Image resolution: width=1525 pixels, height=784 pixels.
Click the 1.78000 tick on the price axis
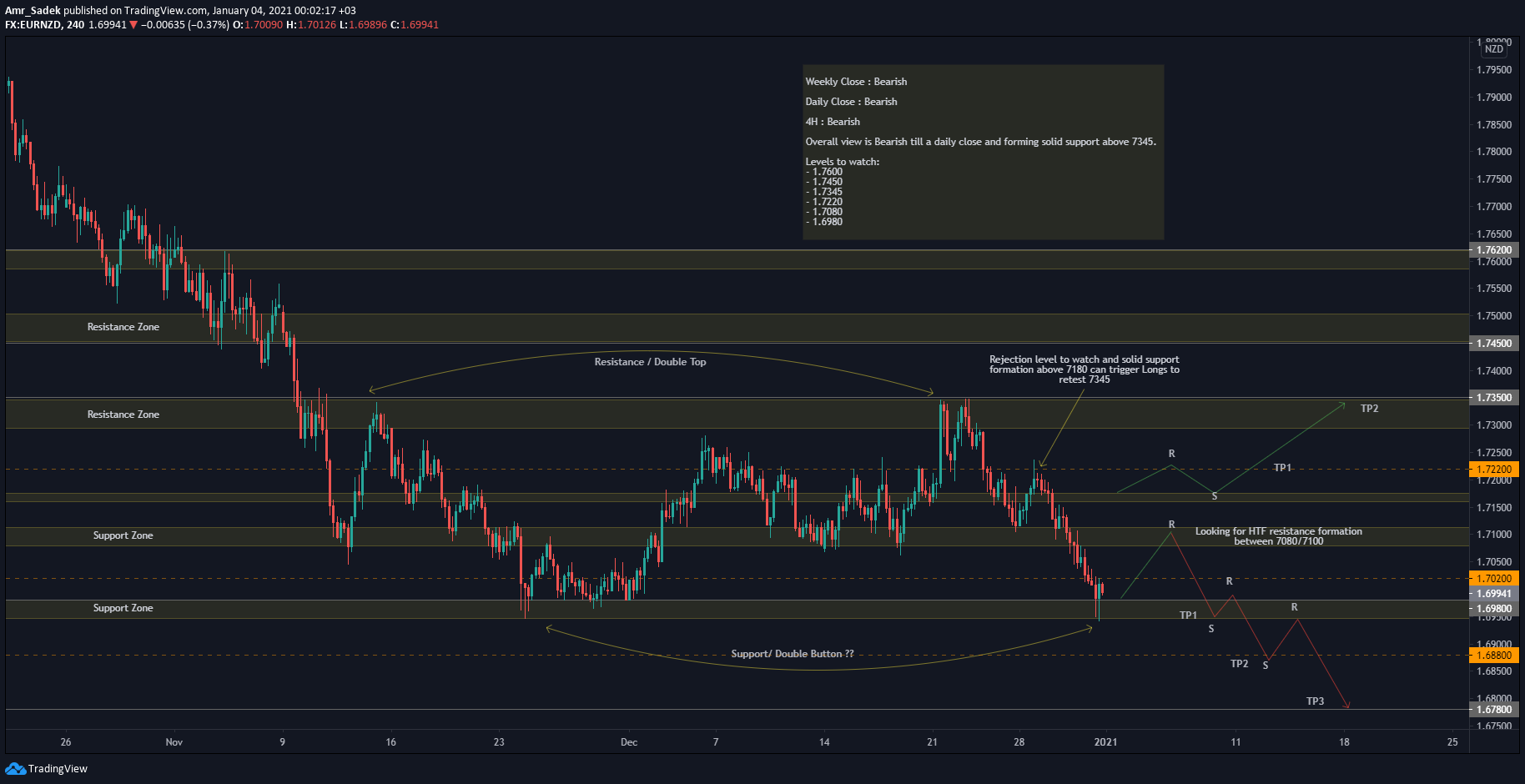coord(1494,152)
